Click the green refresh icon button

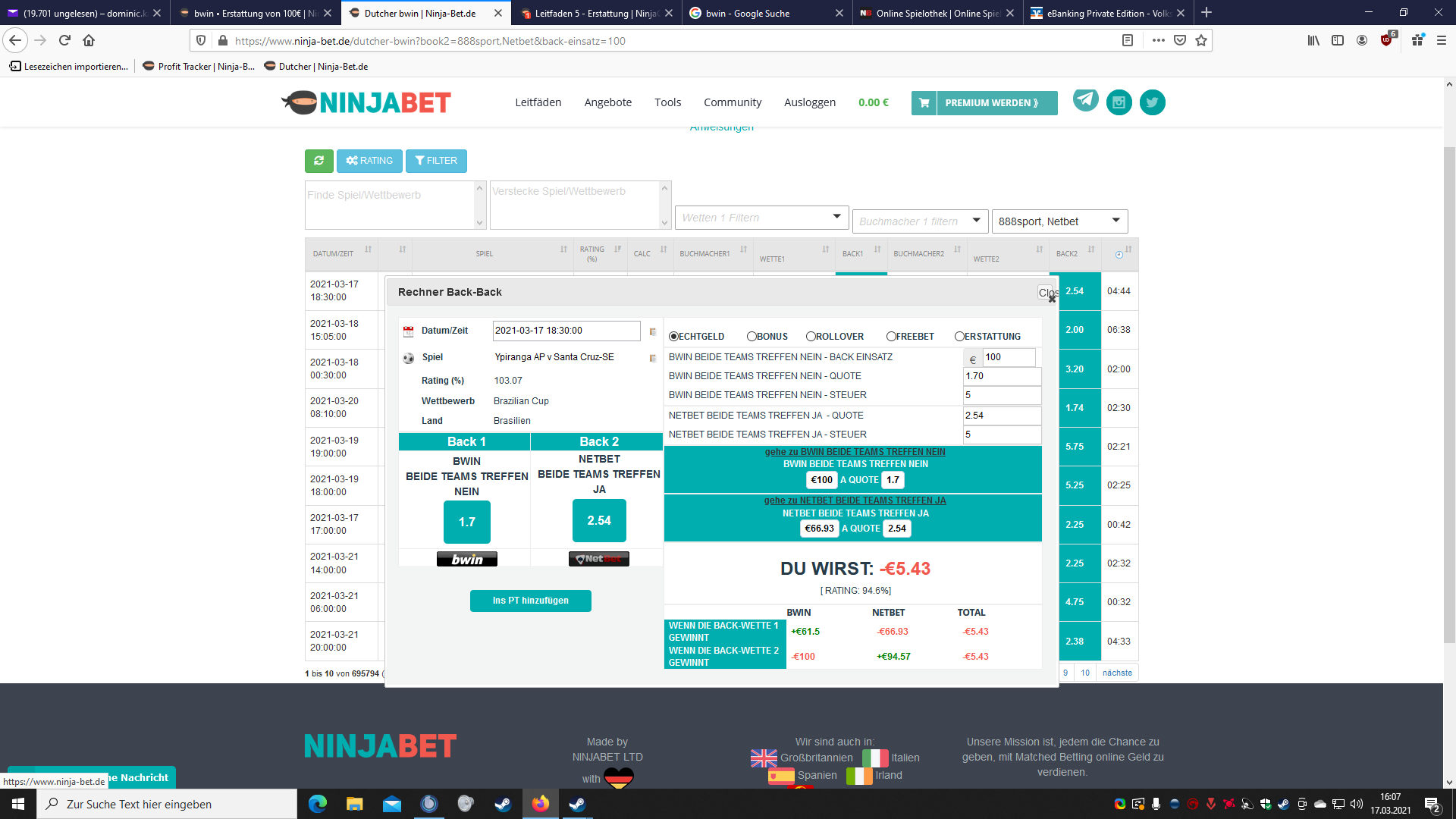318,161
